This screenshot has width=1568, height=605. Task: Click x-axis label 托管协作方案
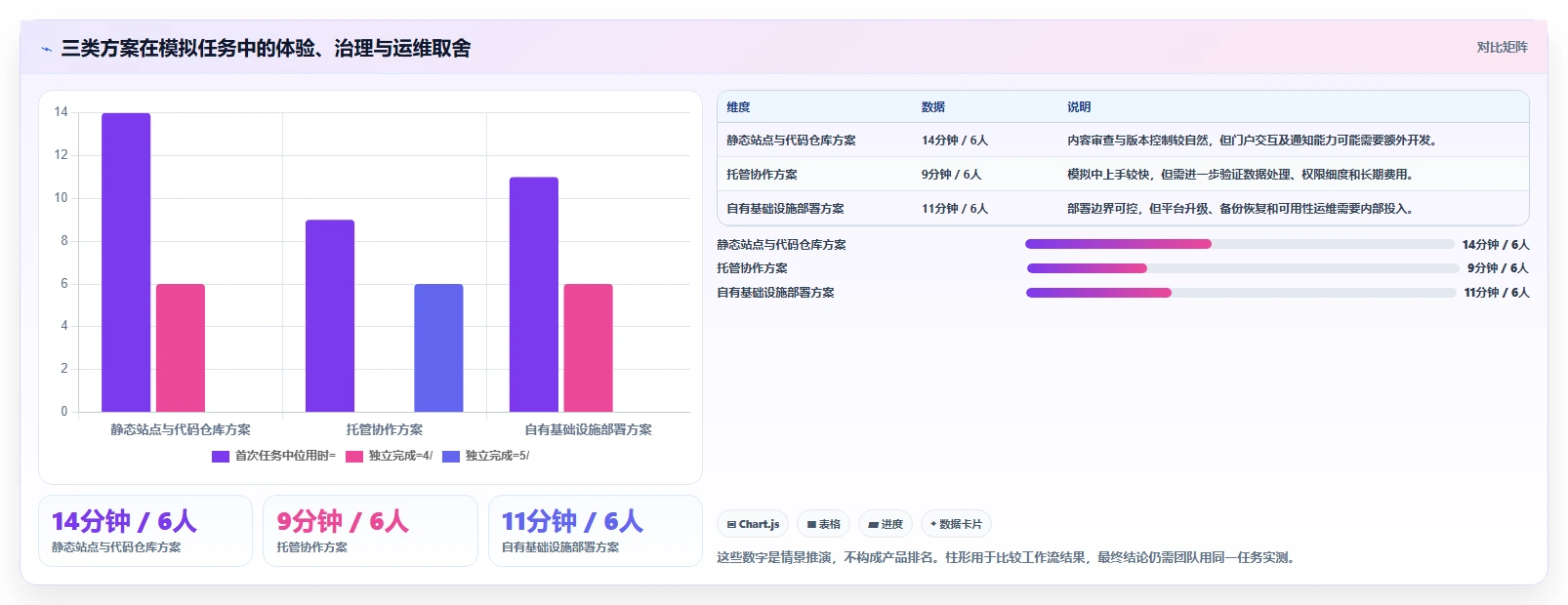385,429
